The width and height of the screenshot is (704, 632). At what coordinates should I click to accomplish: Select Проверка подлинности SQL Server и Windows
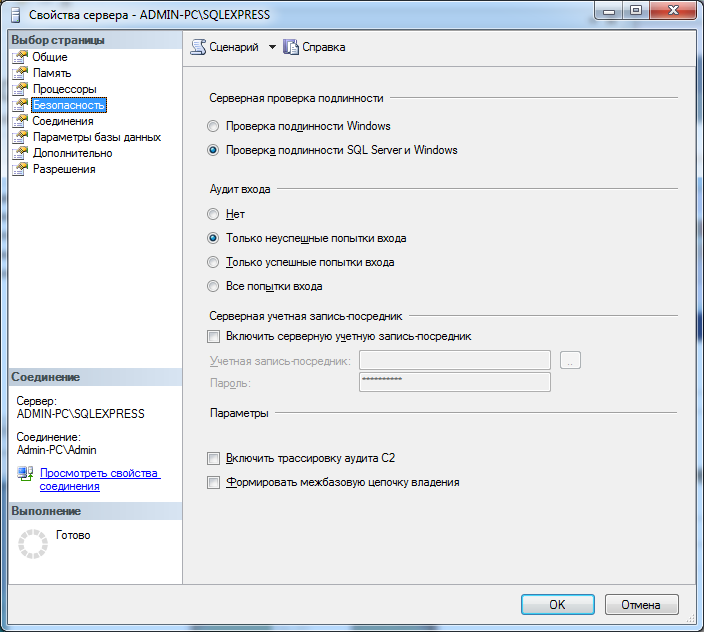[x=213, y=150]
